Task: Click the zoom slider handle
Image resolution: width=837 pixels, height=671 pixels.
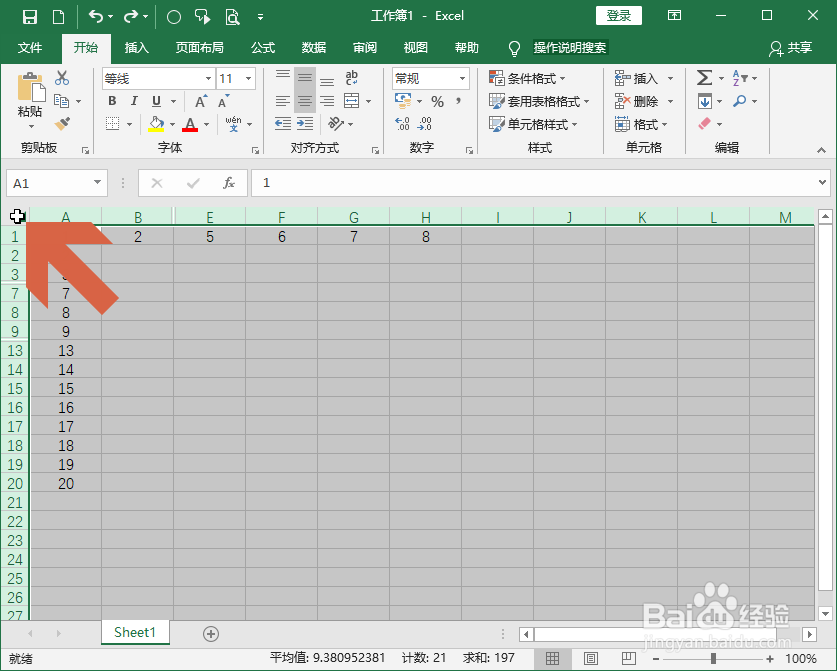Action: 713,658
